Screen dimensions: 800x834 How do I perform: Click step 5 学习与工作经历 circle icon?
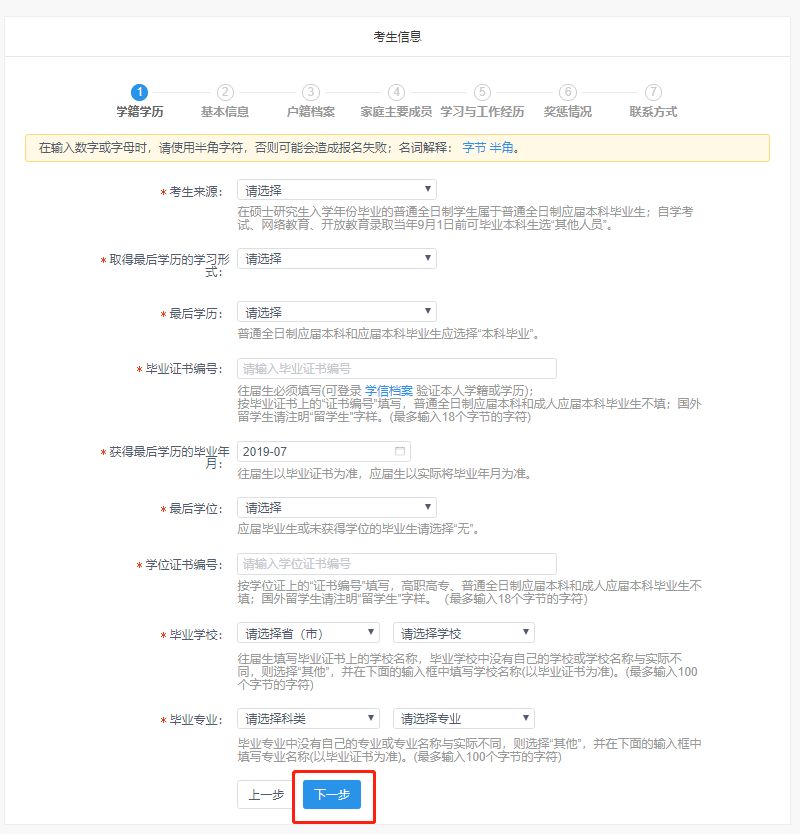tap(482, 92)
